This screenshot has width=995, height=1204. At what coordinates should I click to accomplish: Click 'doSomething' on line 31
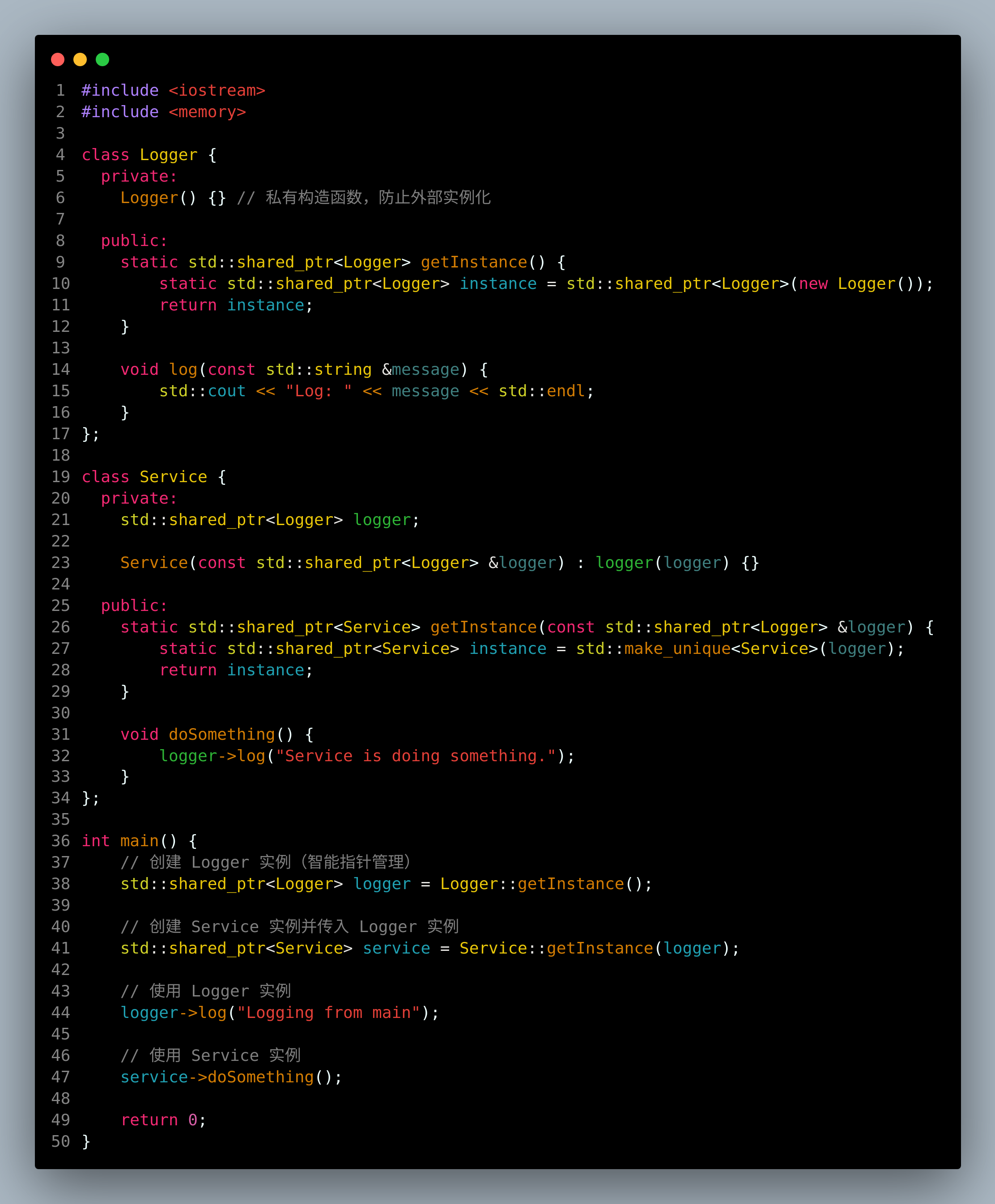(222, 735)
